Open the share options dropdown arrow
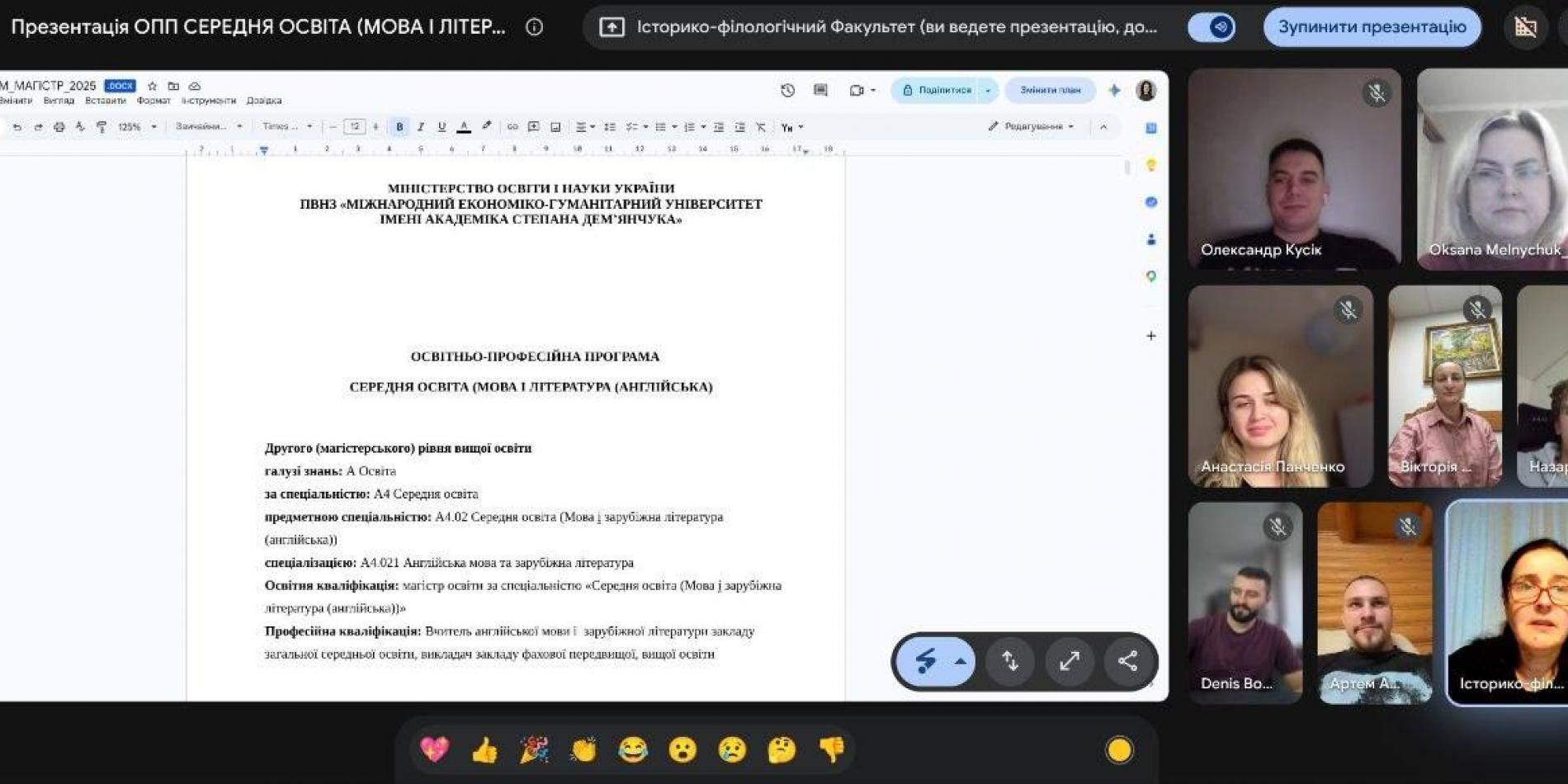The image size is (1568, 784). click(x=988, y=90)
